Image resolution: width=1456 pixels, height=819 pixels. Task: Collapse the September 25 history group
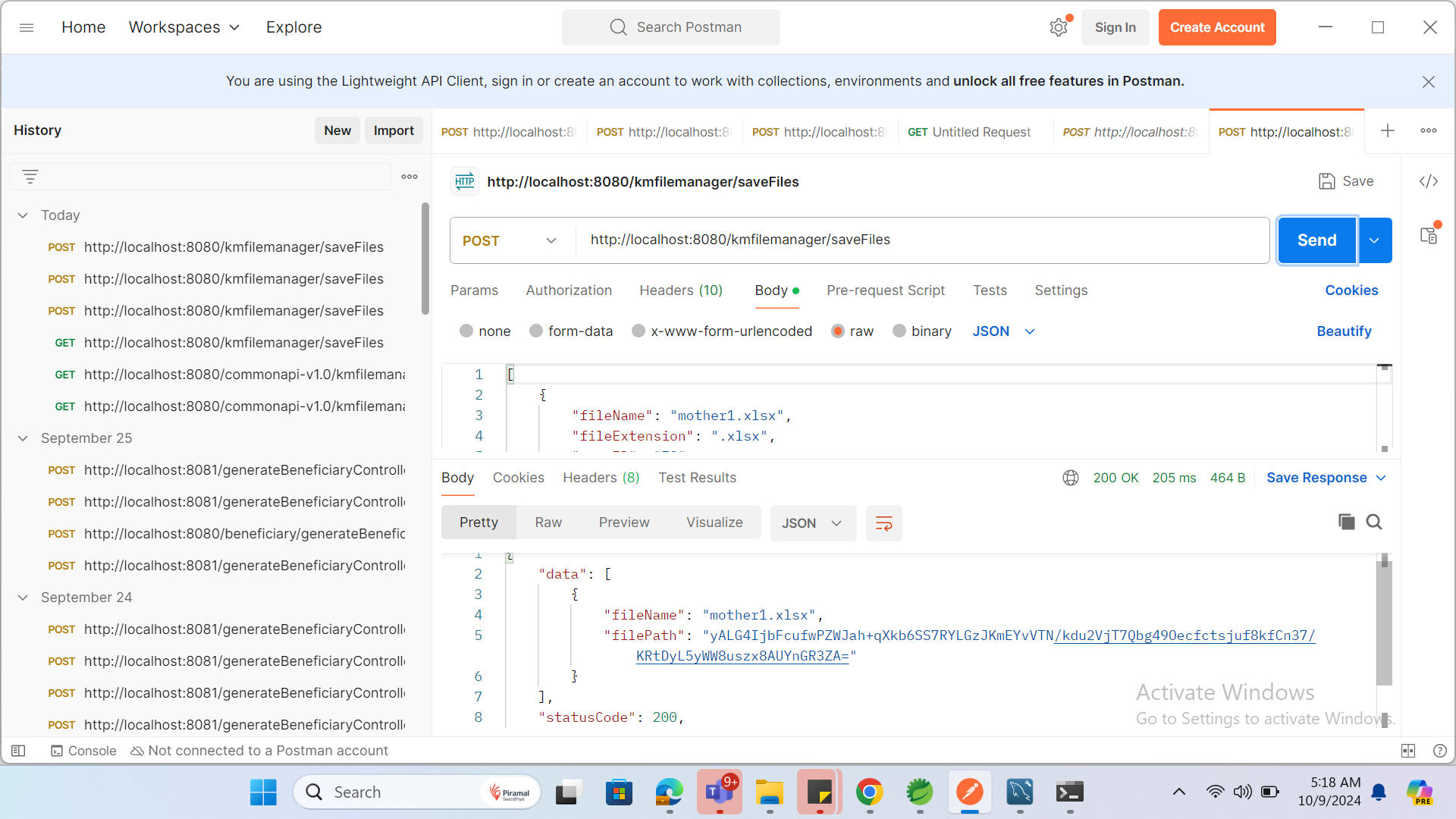(23, 438)
